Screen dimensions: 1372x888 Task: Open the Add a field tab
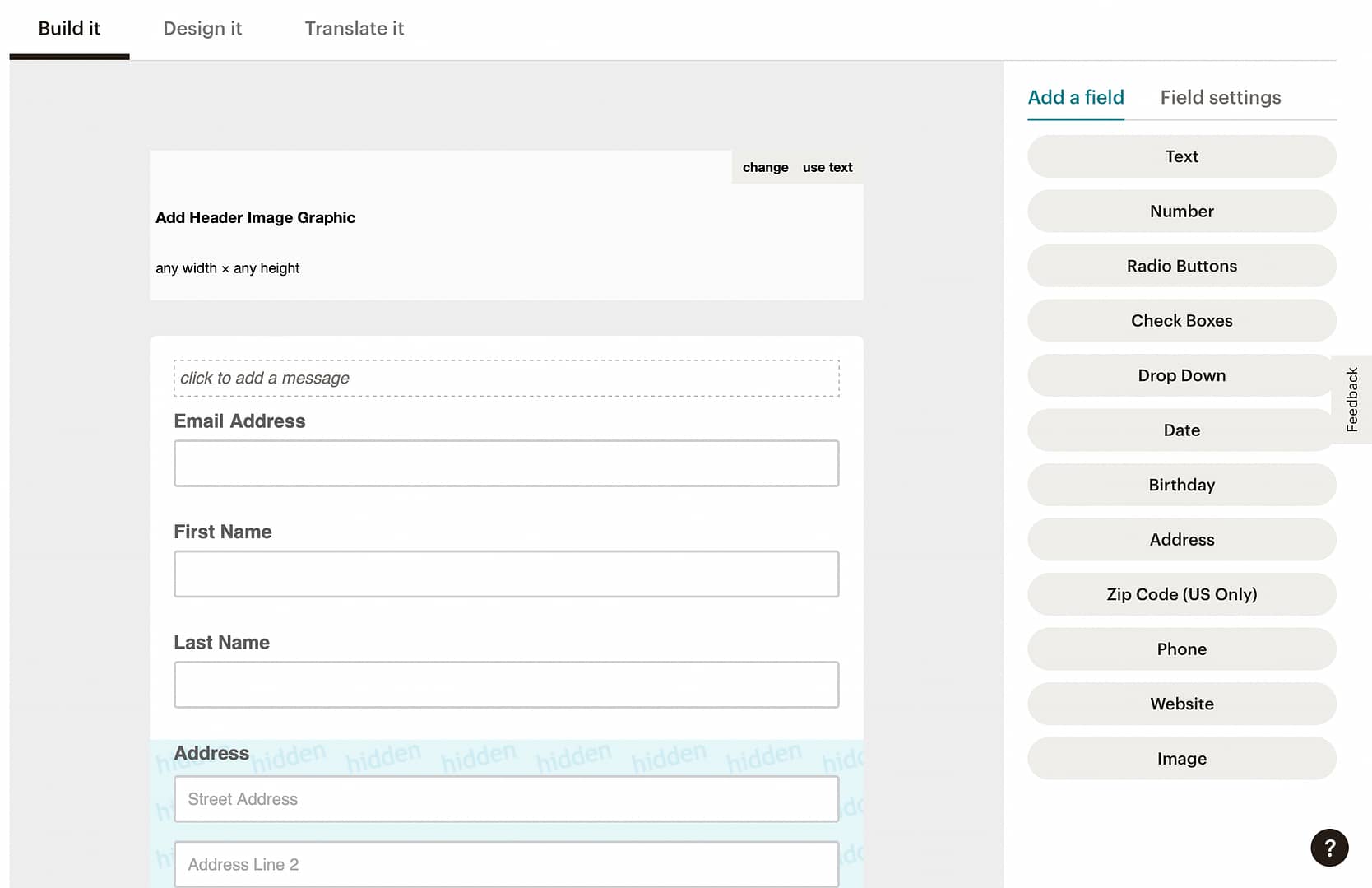coord(1076,97)
